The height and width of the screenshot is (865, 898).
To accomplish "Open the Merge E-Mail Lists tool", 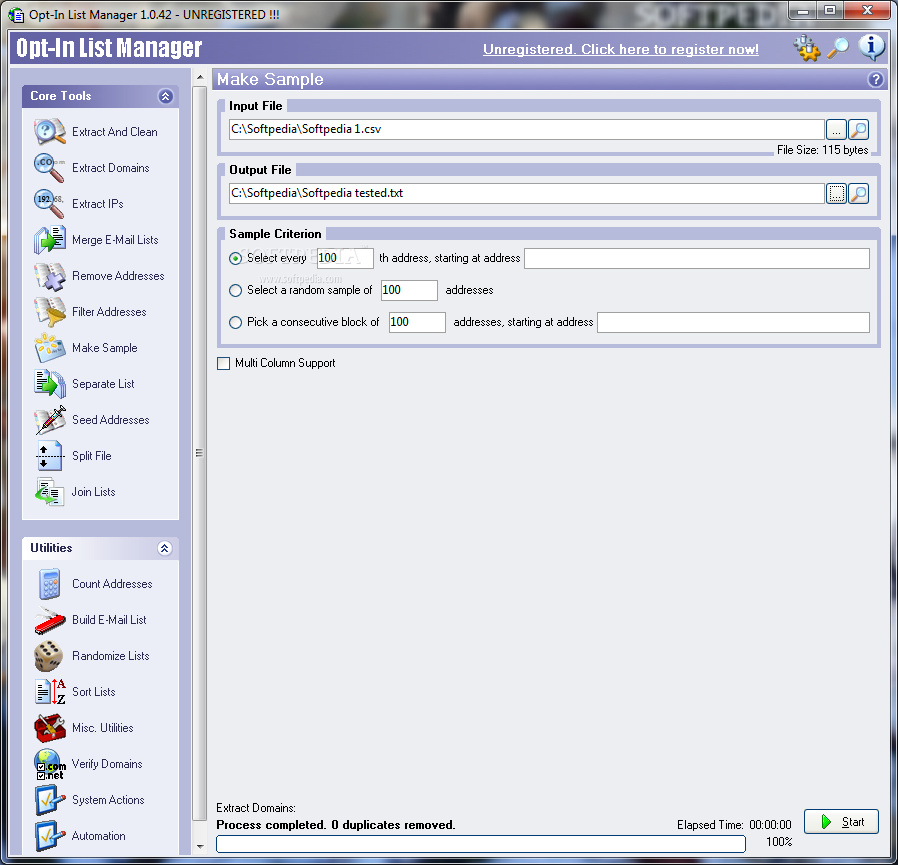I will [x=115, y=240].
